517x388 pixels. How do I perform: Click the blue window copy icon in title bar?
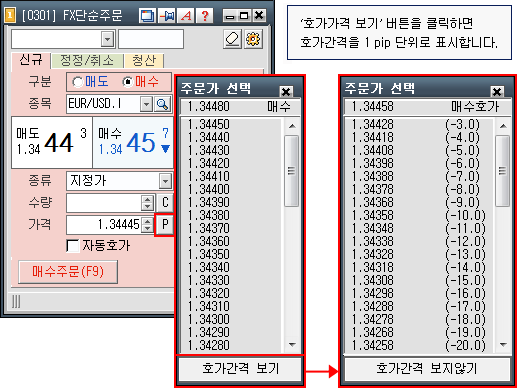tap(147, 15)
